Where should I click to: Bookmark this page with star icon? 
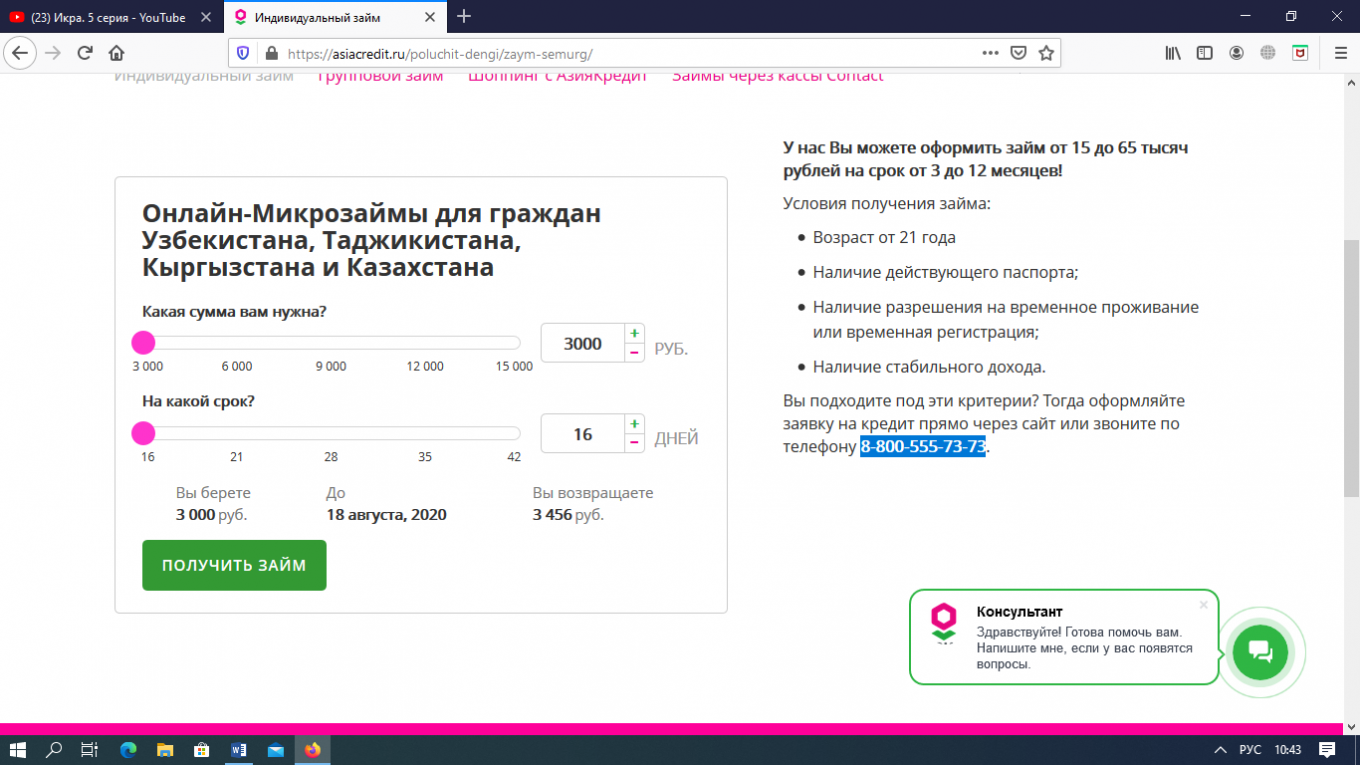point(1046,53)
